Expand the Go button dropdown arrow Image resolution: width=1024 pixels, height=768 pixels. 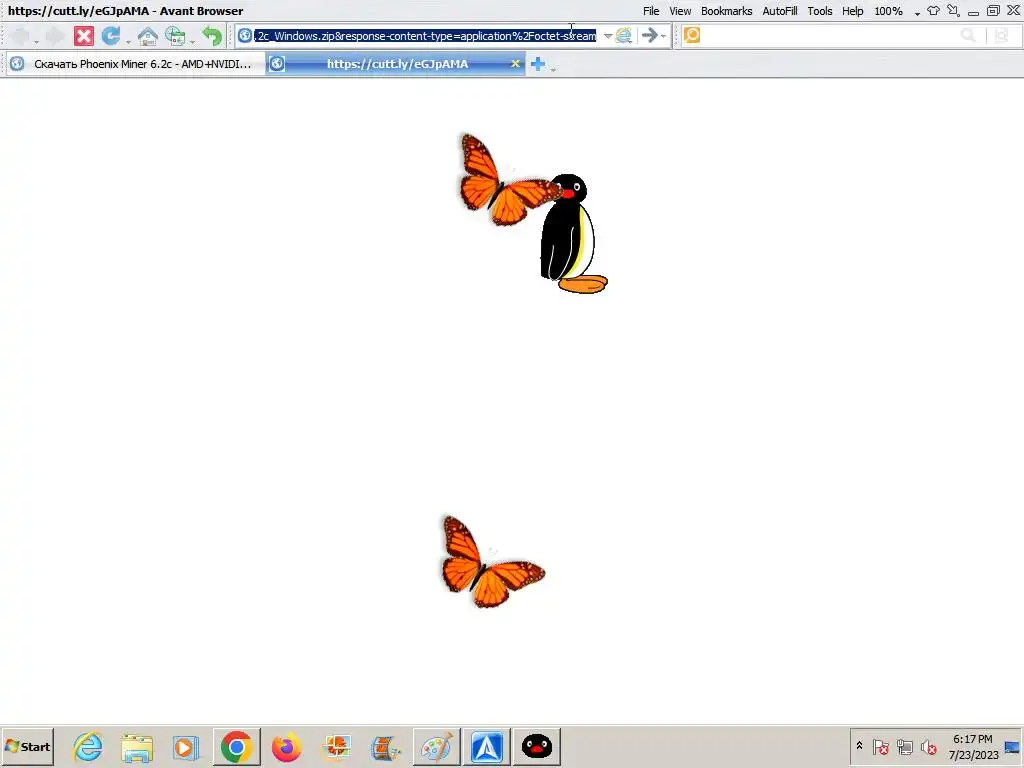point(664,36)
